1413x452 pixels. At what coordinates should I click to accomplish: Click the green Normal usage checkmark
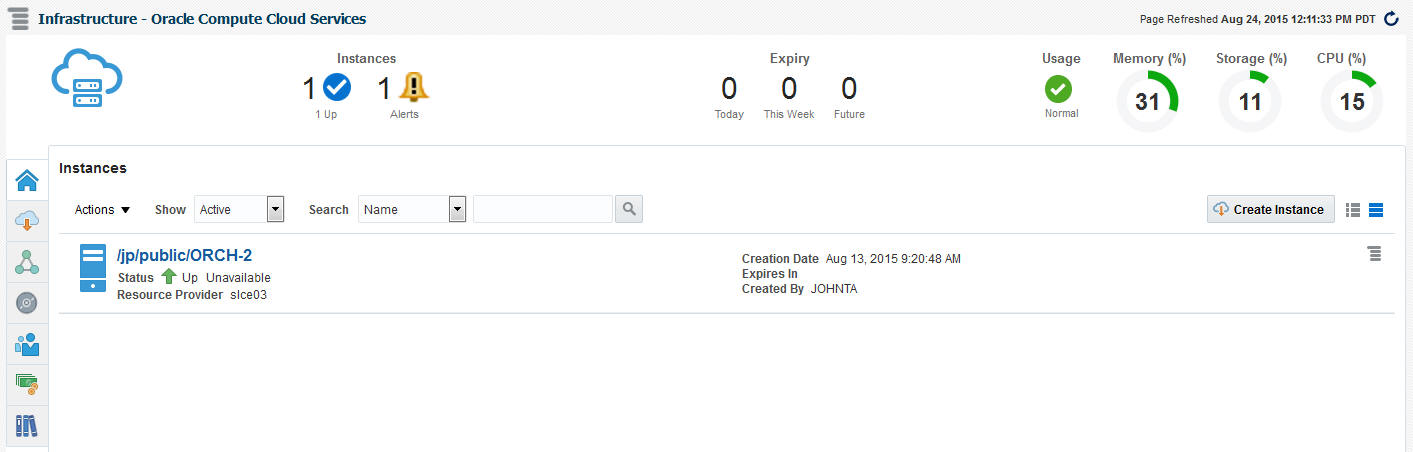(x=1058, y=89)
